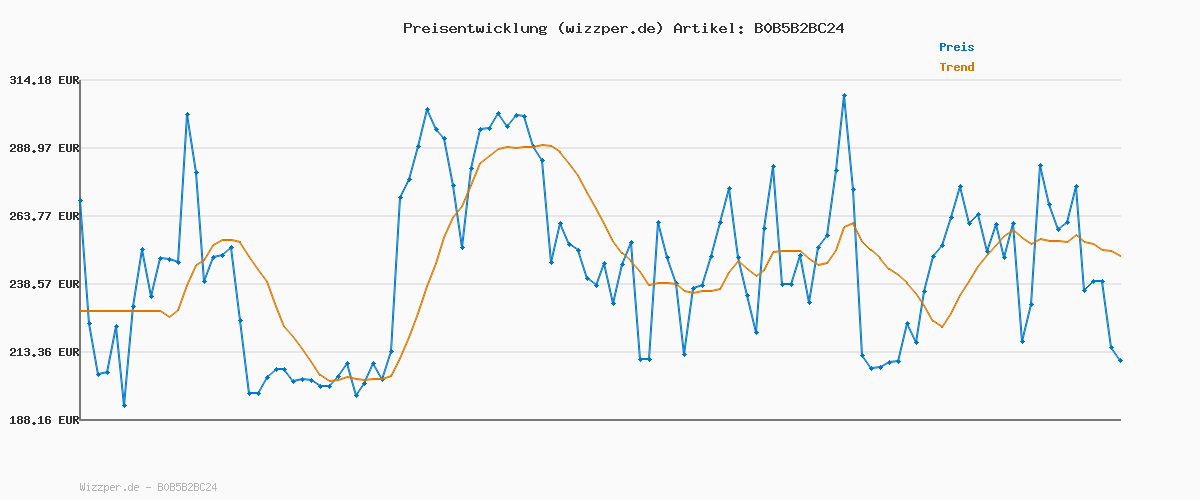
Task: Click the highest blue price peak on chart
Action: point(844,96)
